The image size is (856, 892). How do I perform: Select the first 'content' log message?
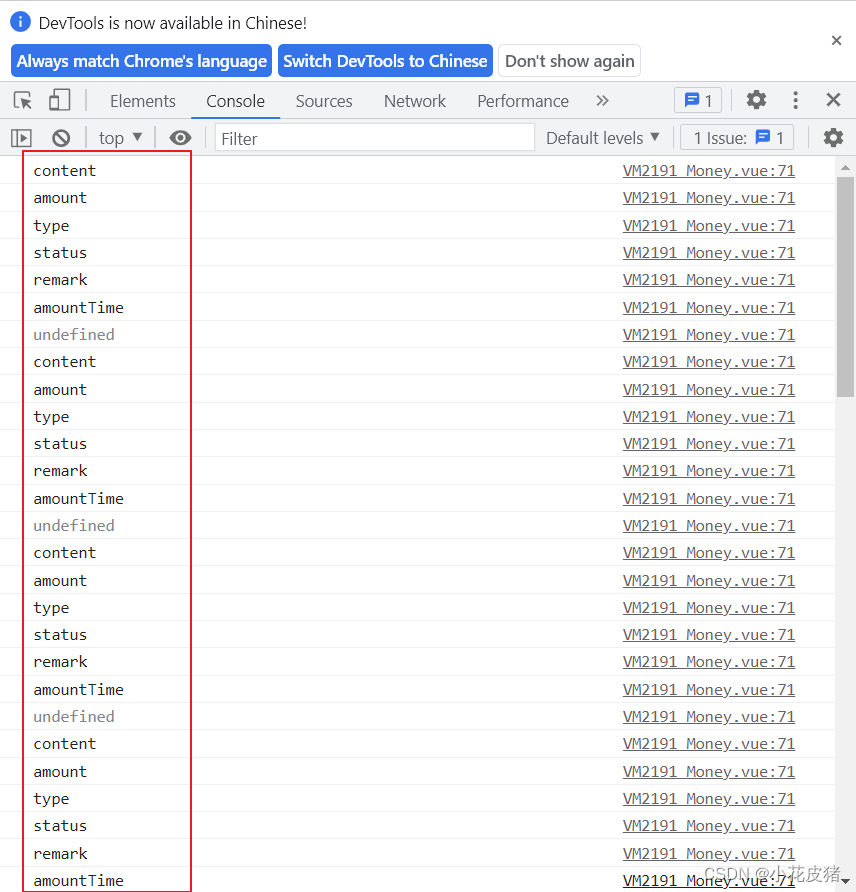tap(65, 171)
